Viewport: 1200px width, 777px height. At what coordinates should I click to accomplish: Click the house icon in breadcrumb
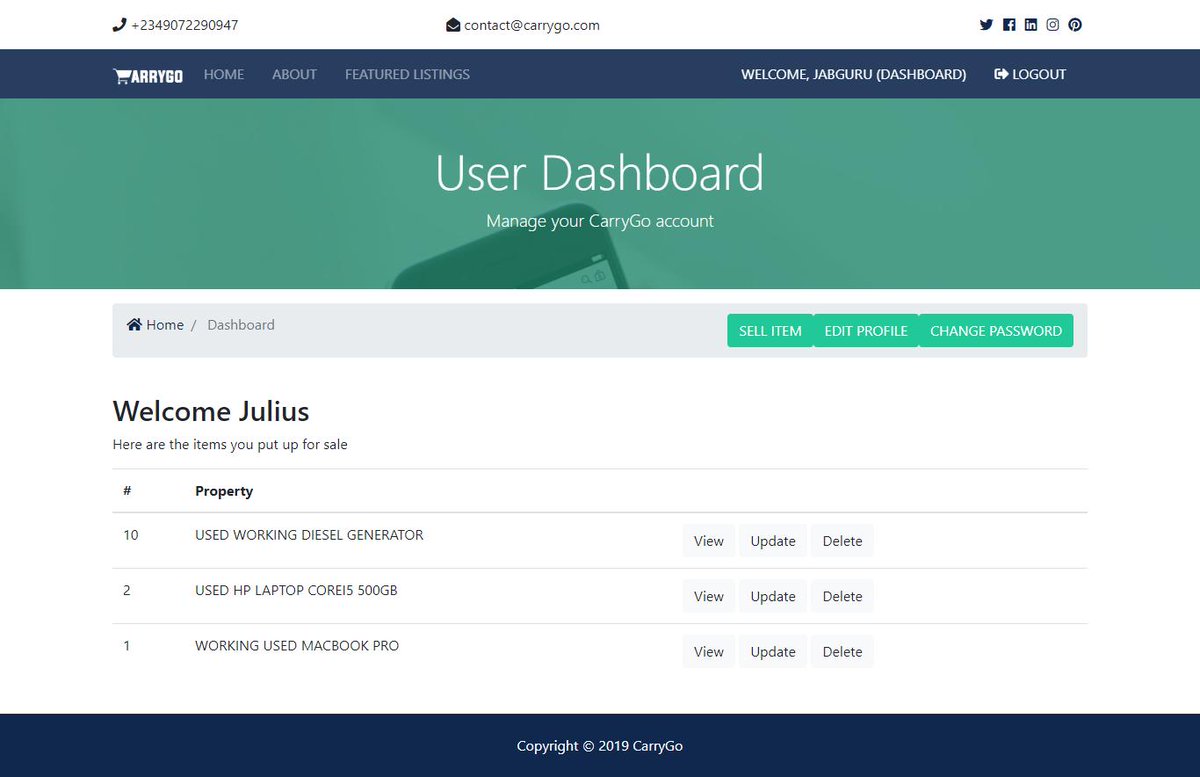(134, 325)
